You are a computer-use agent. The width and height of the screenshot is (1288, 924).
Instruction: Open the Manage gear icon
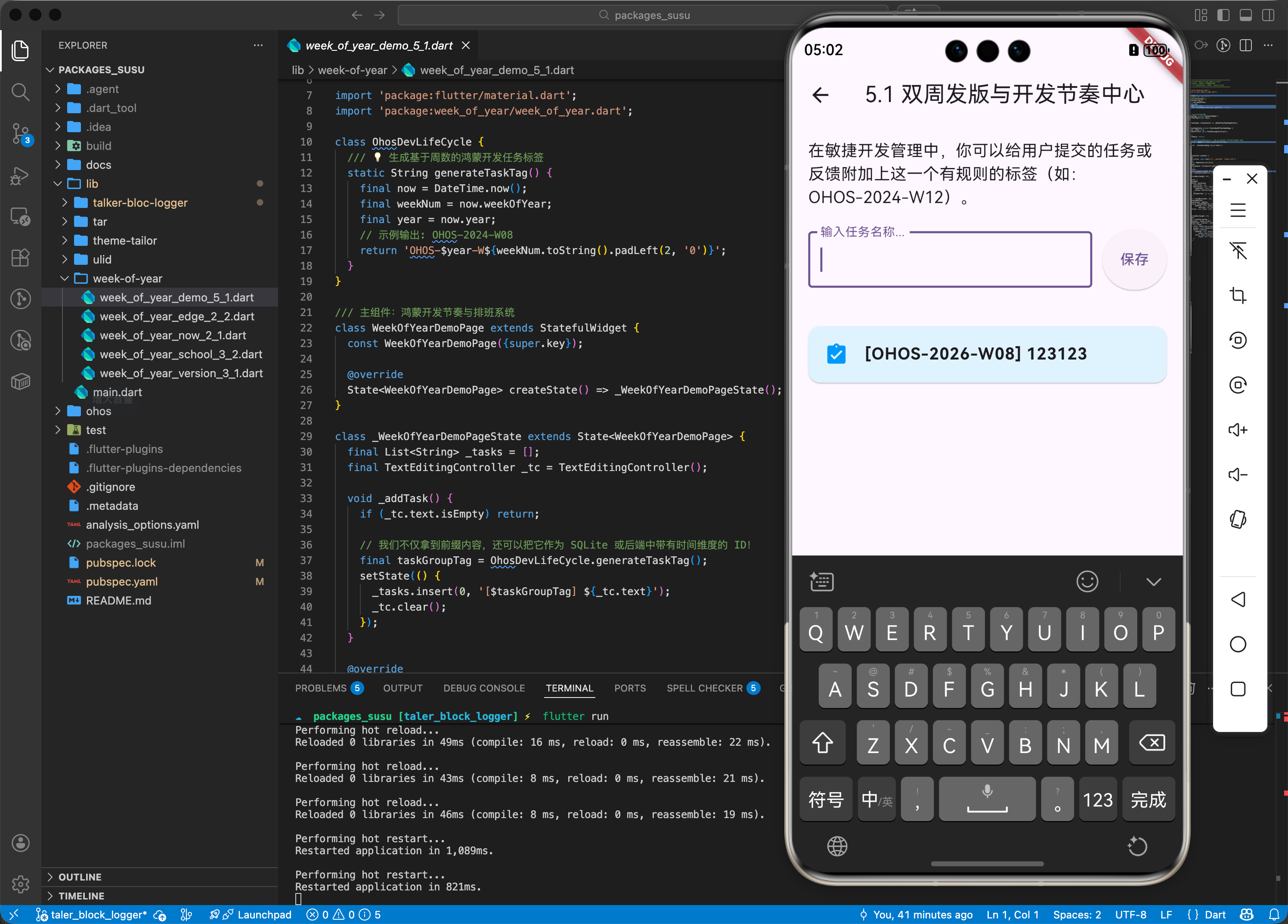[x=20, y=884]
